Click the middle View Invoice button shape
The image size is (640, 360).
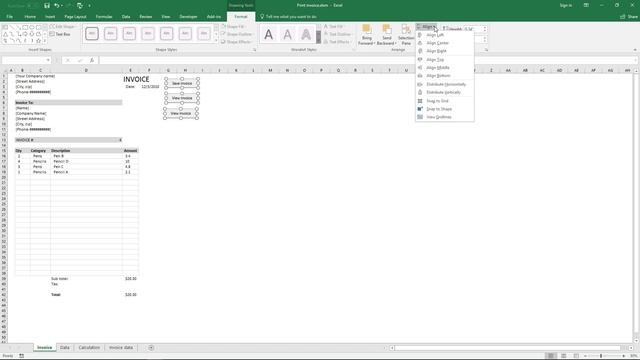(182, 98)
